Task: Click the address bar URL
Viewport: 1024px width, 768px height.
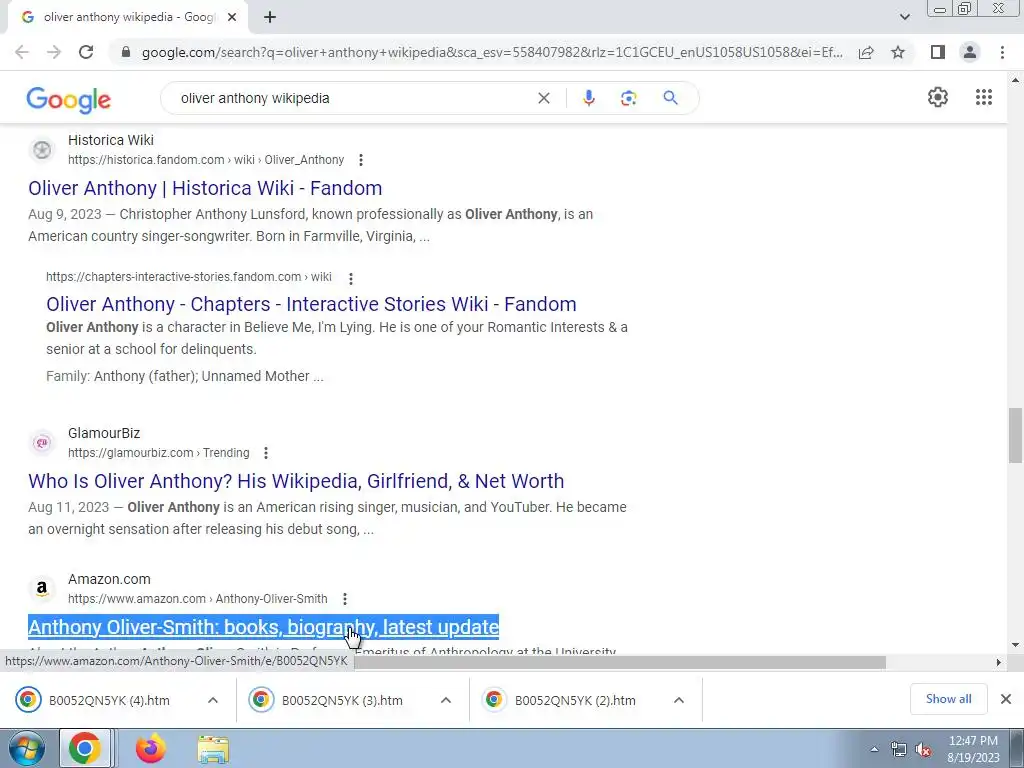Action: [x=492, y=52]
